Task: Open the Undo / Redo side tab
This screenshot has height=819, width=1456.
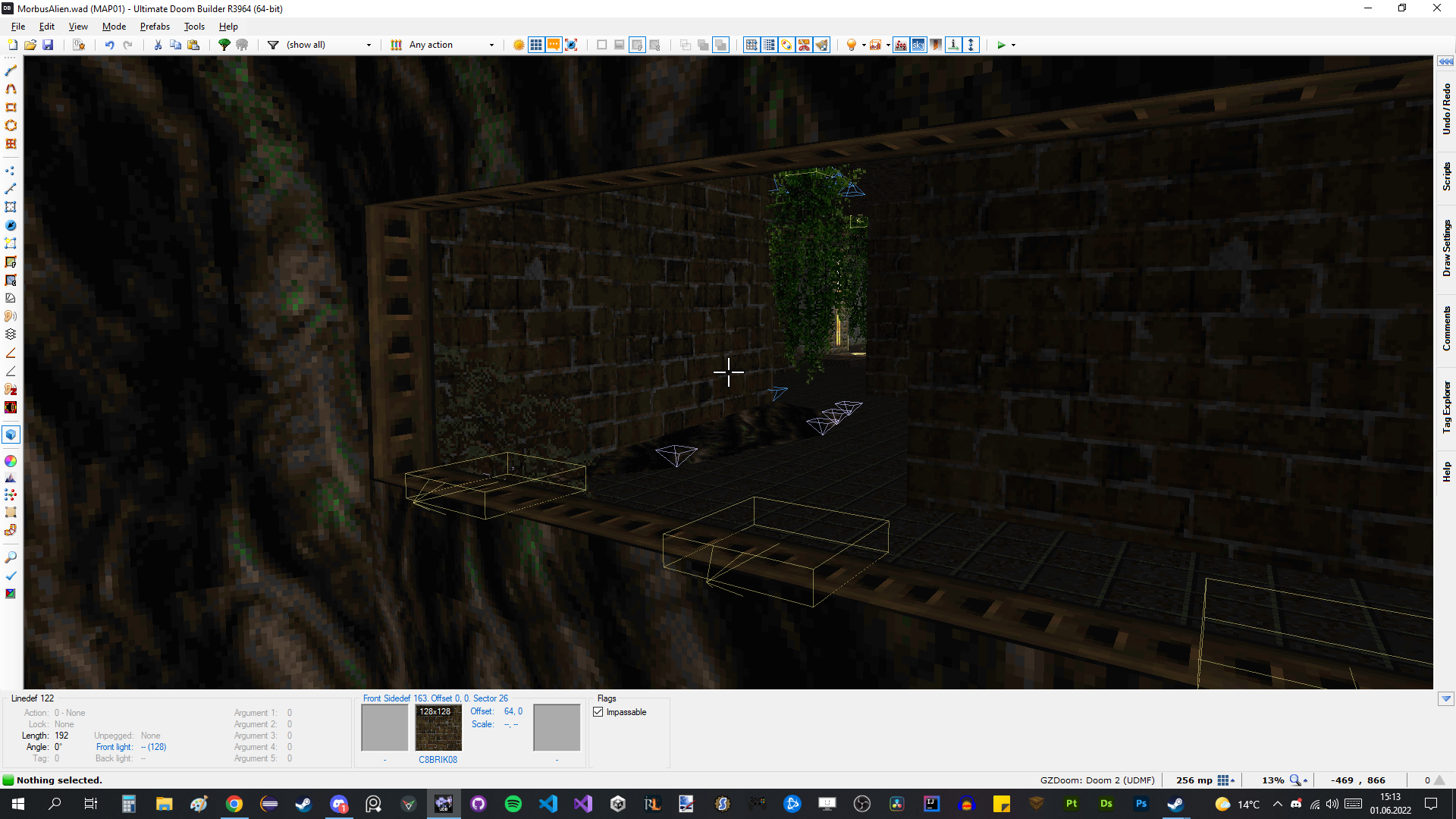Action: [1446, 109]
